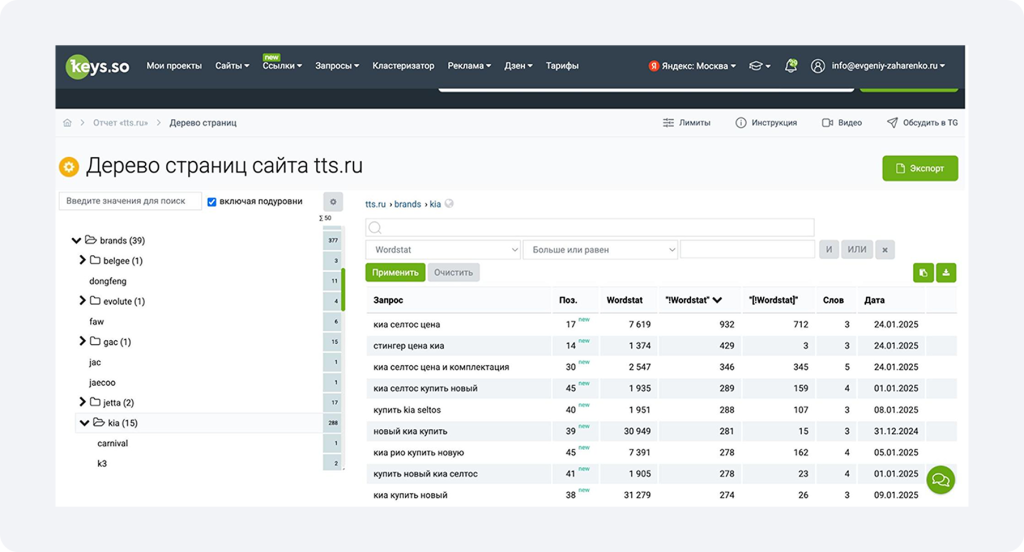Click the Применить button
This screenshot has width=1024, height=552.
point(395,272)
